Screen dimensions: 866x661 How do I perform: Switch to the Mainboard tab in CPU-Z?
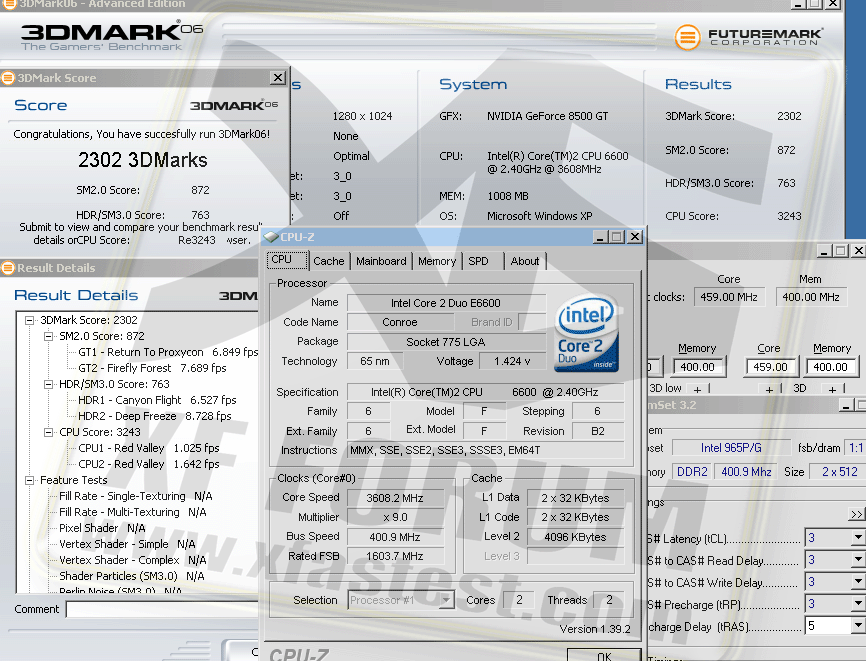point(381,261)
